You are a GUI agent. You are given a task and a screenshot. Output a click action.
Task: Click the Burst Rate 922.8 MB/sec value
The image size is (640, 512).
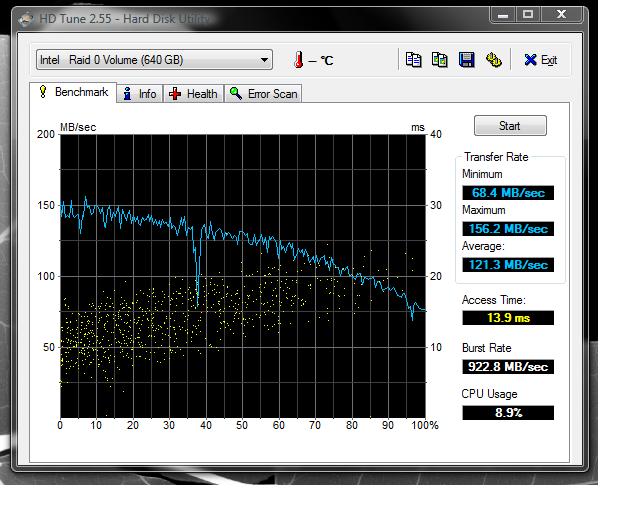(508, 367)
